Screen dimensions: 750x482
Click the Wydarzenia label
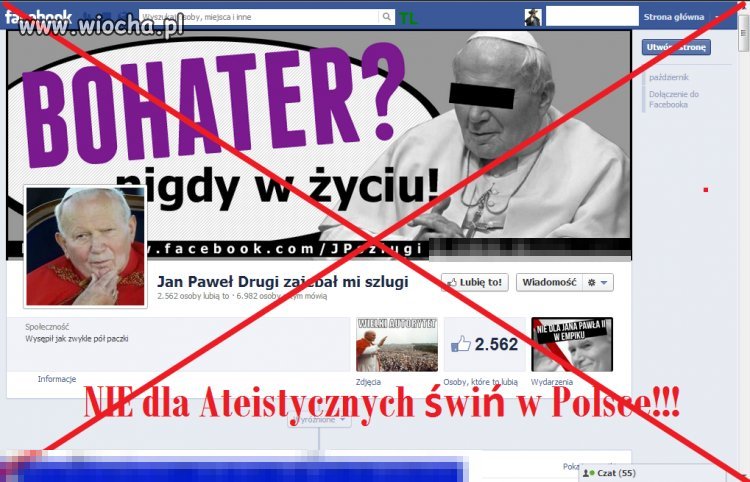(x=552, y=382)
